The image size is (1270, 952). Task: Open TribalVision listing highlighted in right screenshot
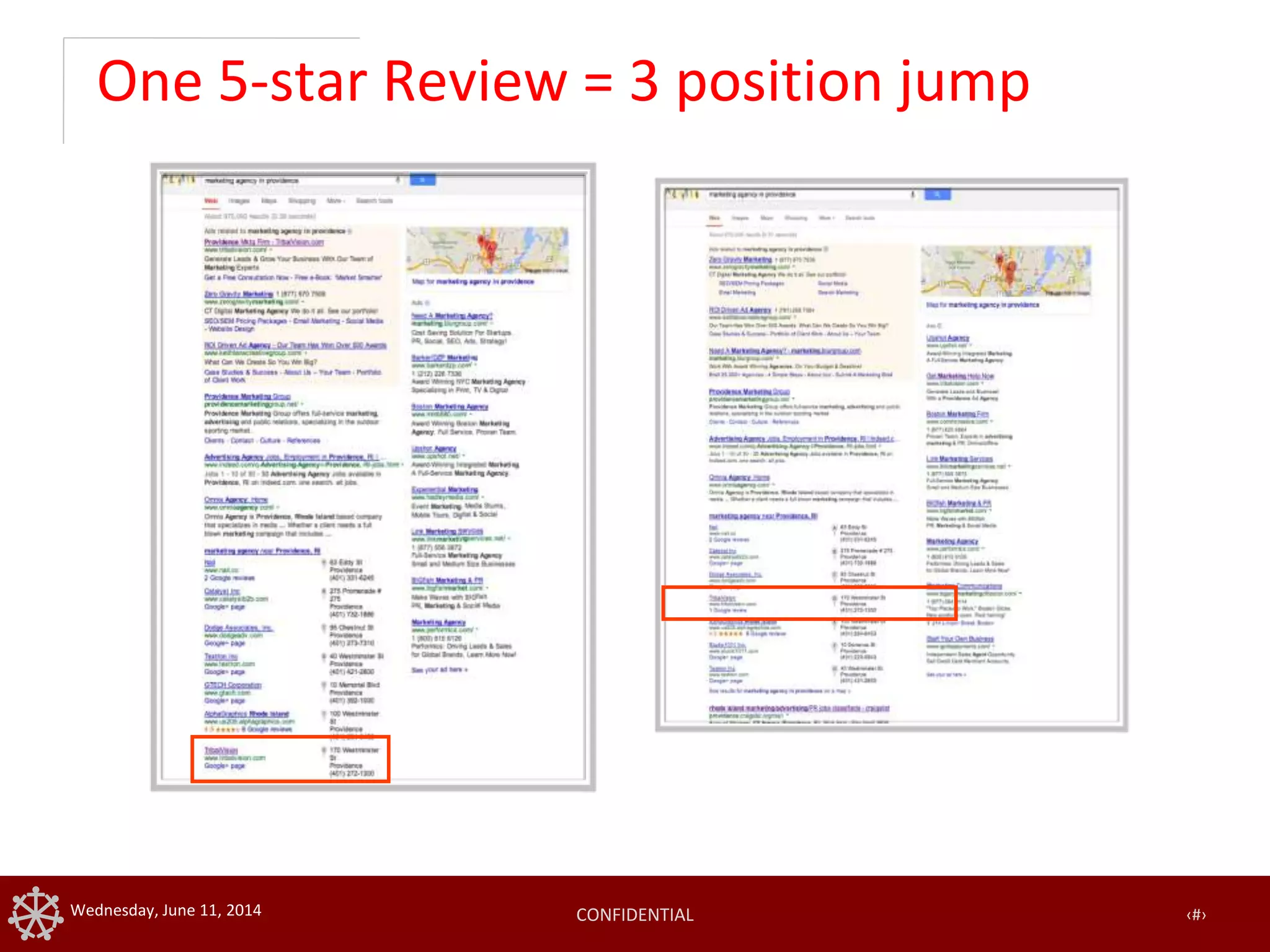pyautogui.click(x=722, y=598)
